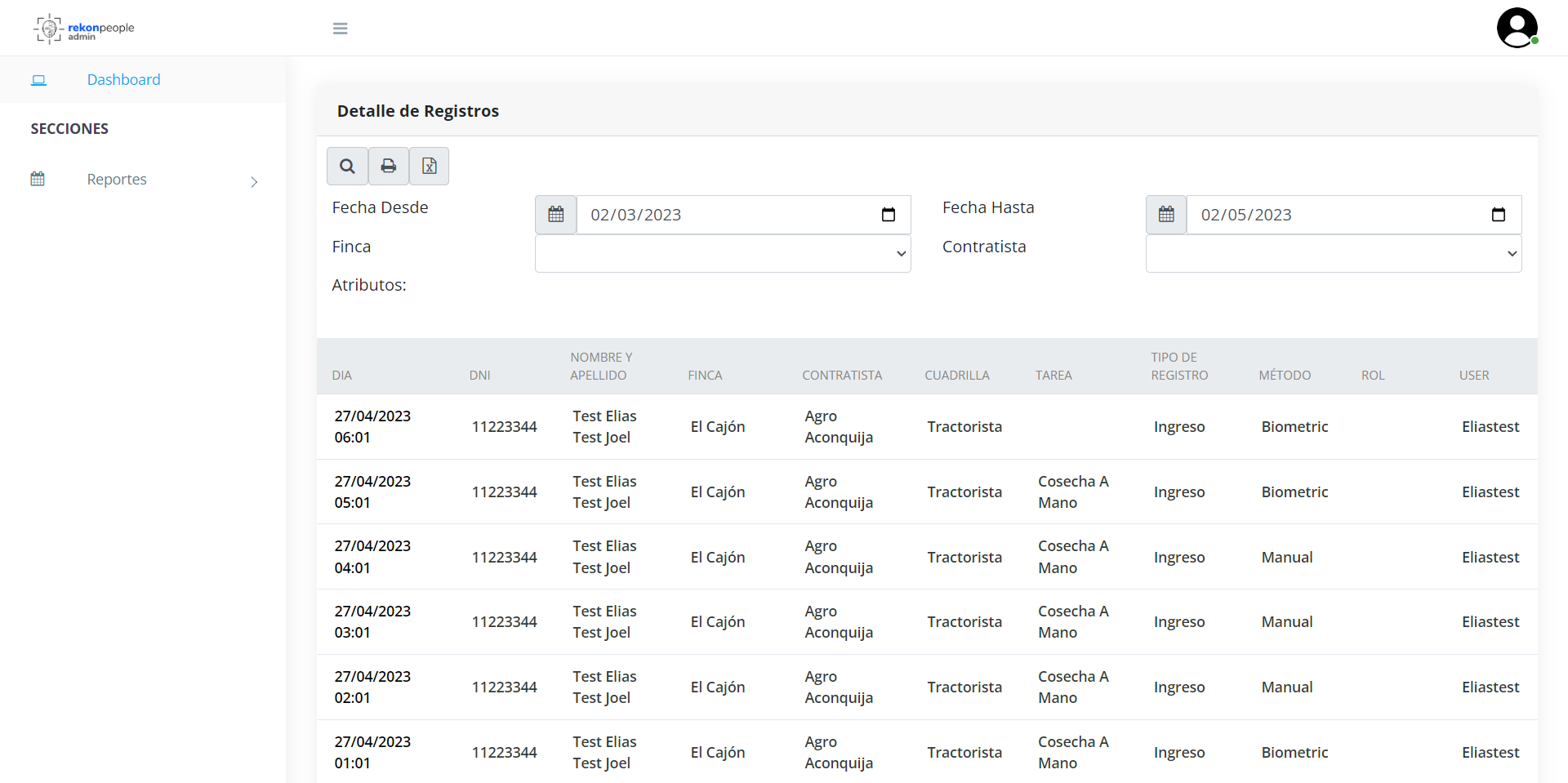
Task: Click the TAREA column header
Action: click(x=1054, y=376)
